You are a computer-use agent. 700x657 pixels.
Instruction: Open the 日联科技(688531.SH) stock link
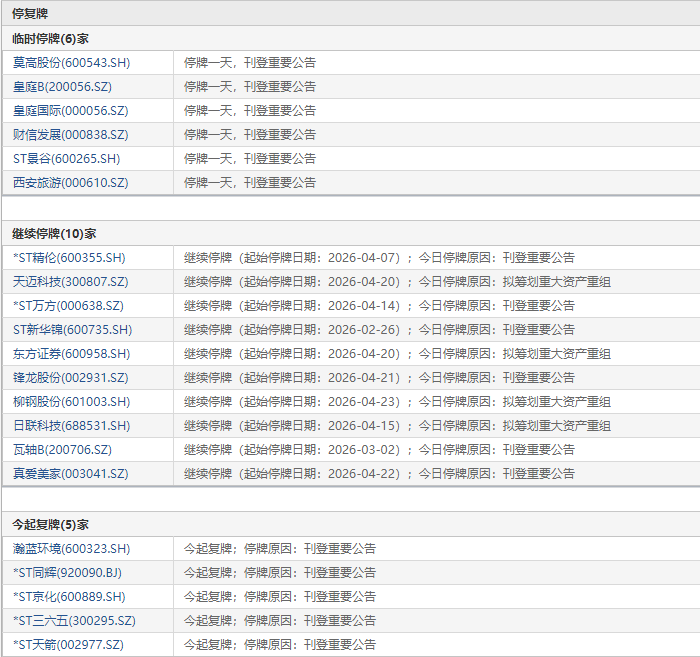click(x=71, y=426)
